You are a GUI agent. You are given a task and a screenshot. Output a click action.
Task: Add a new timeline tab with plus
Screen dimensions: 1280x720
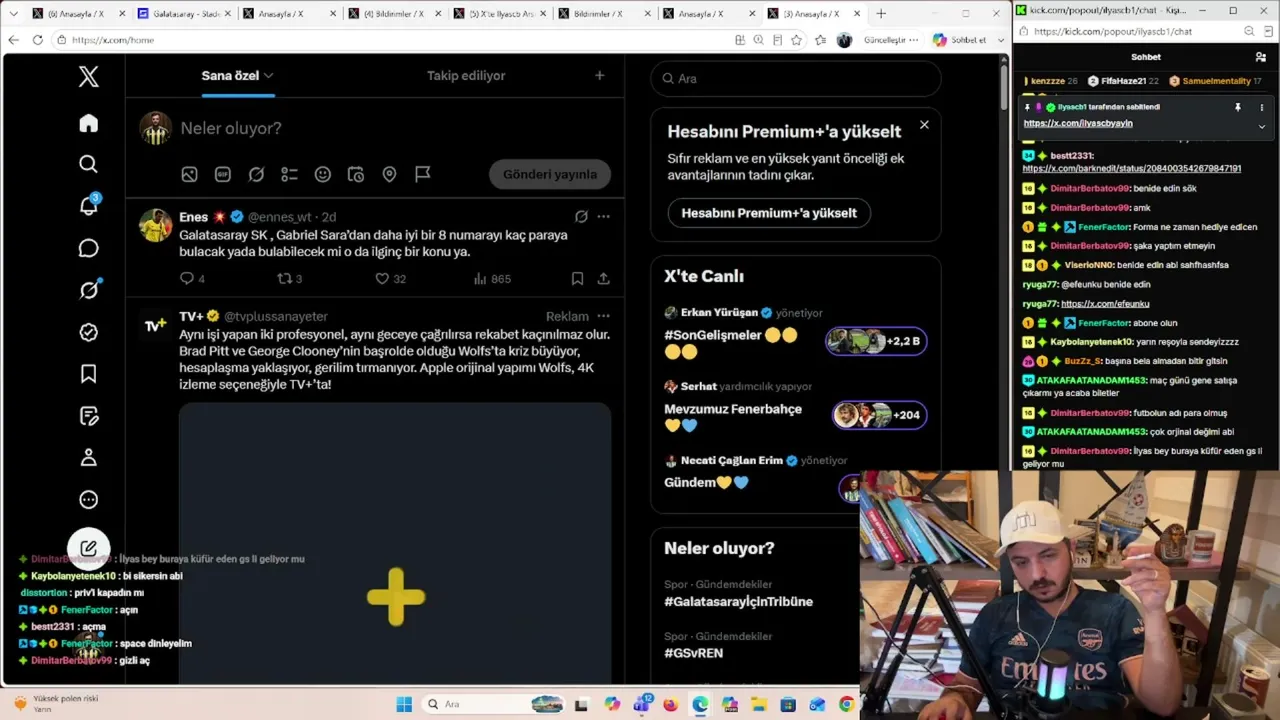[600, 76]
